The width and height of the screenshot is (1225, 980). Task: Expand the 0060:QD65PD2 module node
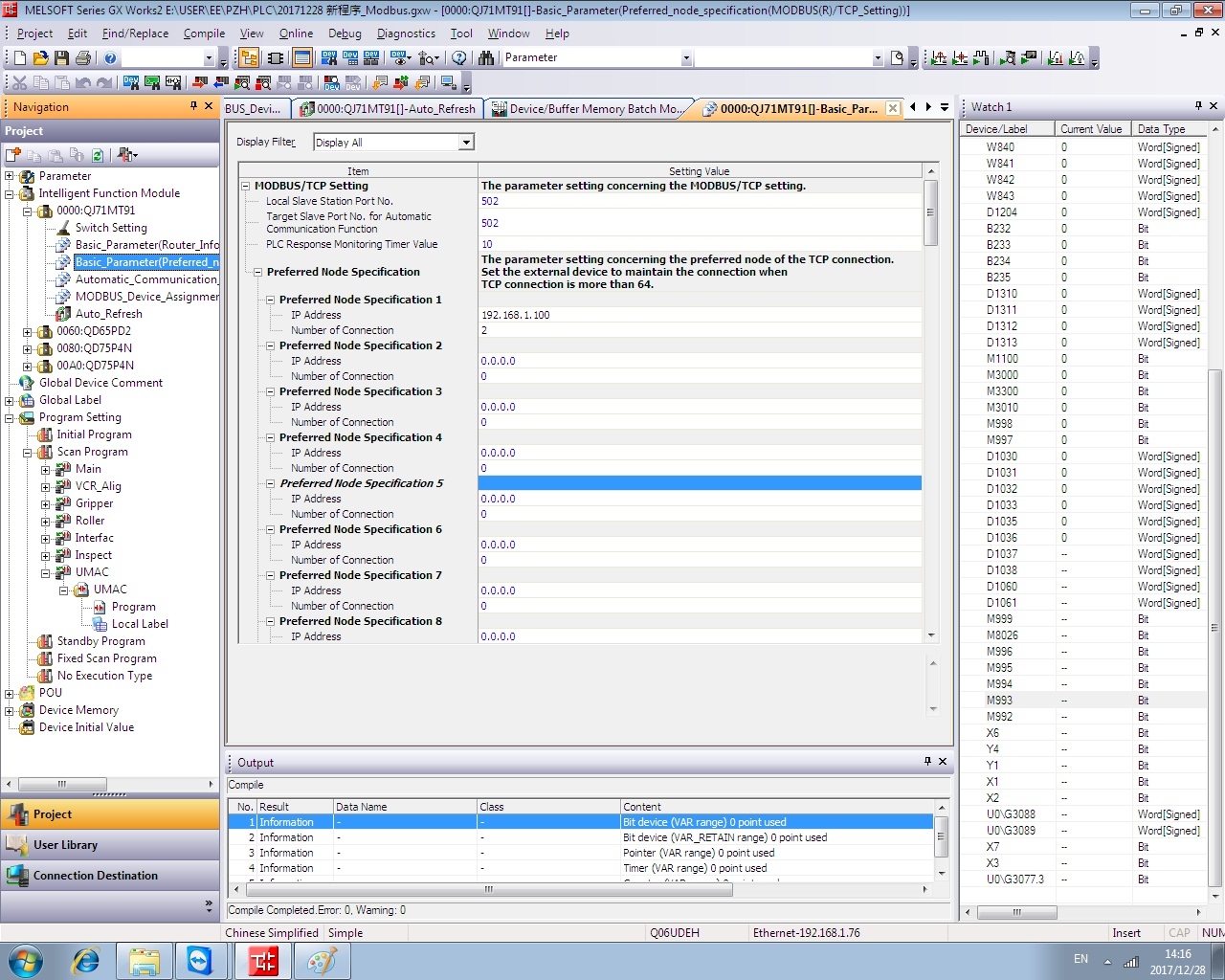(x=28, y=331)
